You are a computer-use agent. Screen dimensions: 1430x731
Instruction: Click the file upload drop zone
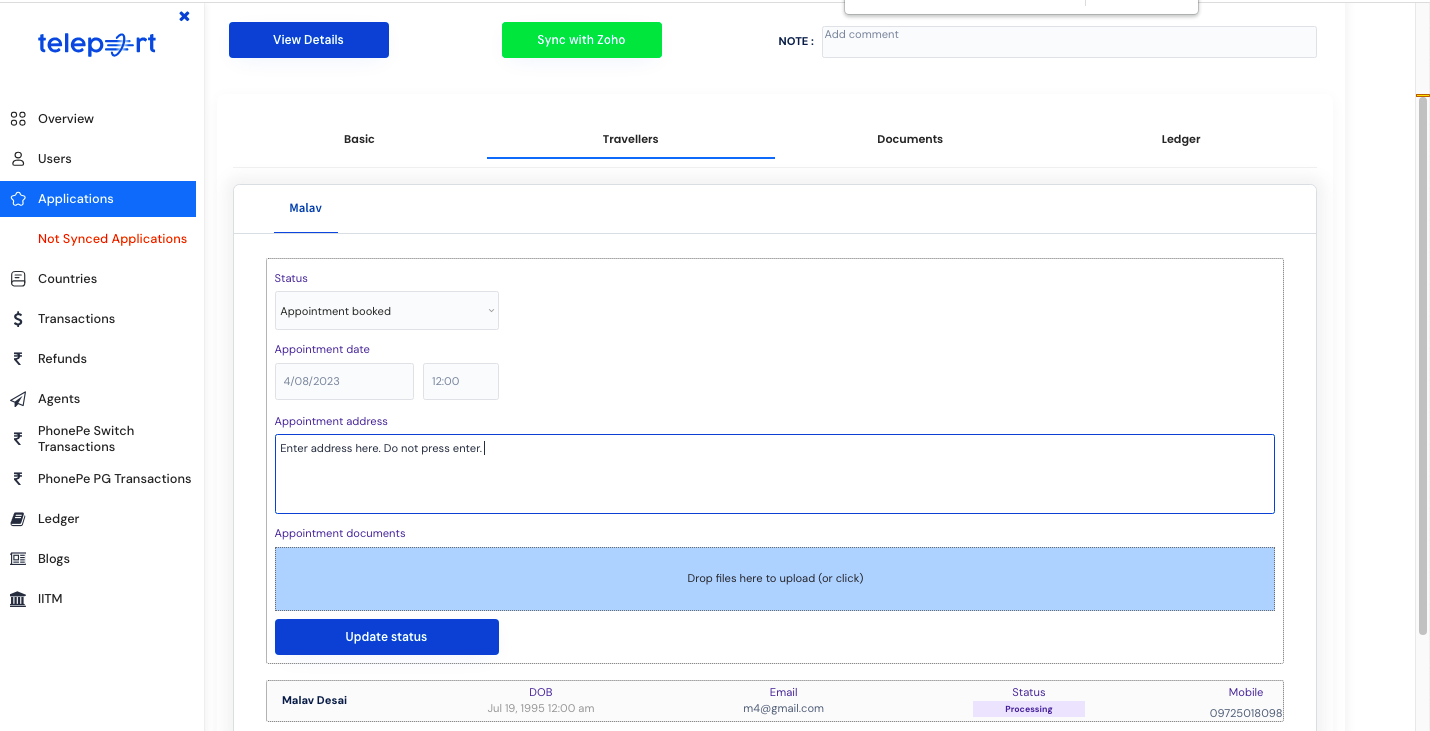click(775, 578)
